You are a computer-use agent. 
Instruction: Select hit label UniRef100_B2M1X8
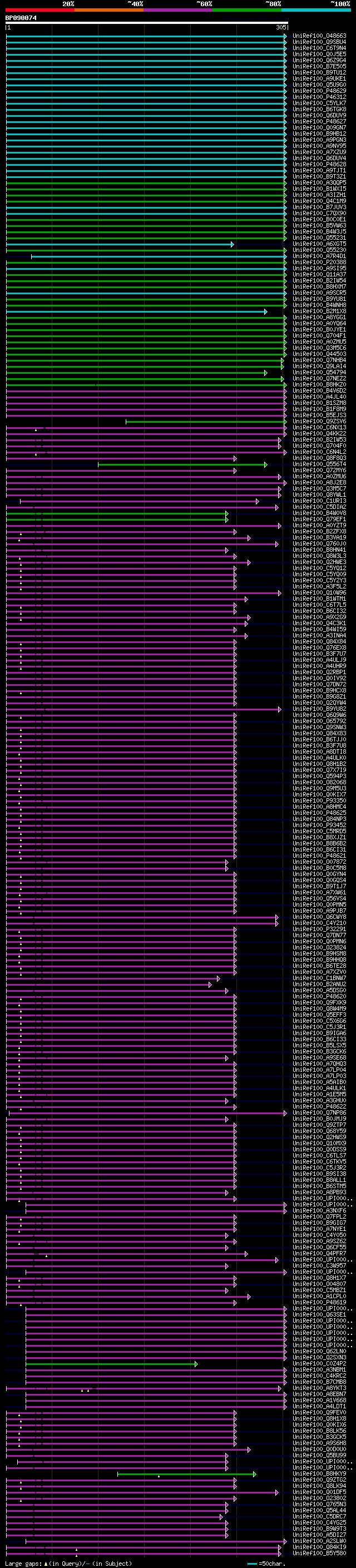pyautogui.click(x=319, y=311)
